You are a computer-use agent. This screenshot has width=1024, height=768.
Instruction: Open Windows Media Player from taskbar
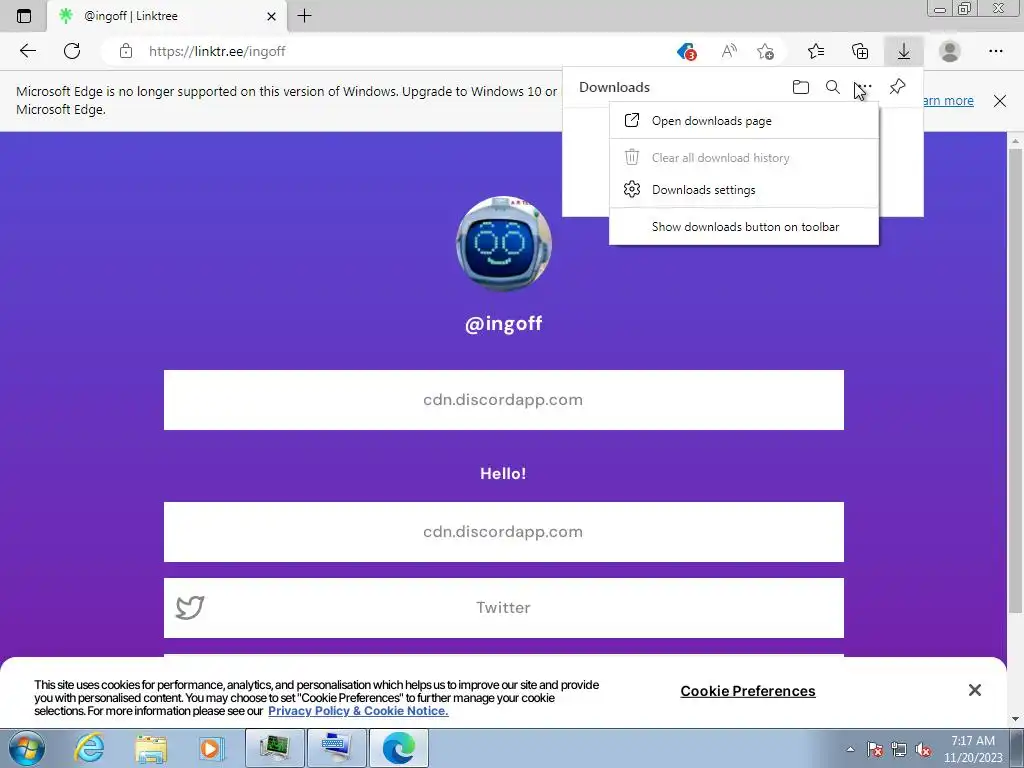(211, 748)
